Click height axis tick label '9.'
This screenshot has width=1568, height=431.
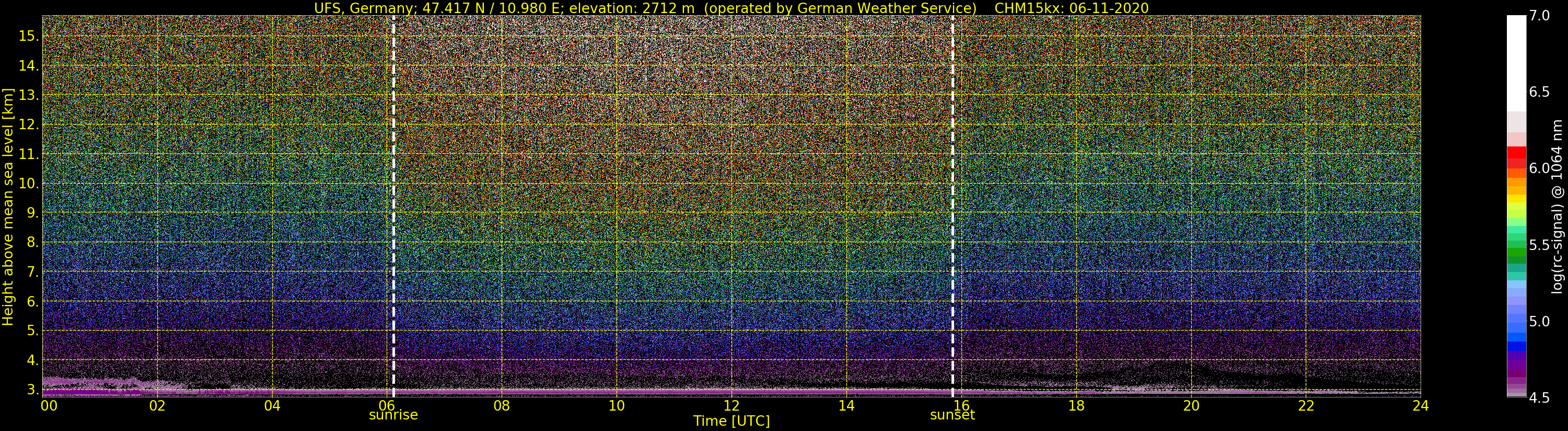[x=32, y=213]
